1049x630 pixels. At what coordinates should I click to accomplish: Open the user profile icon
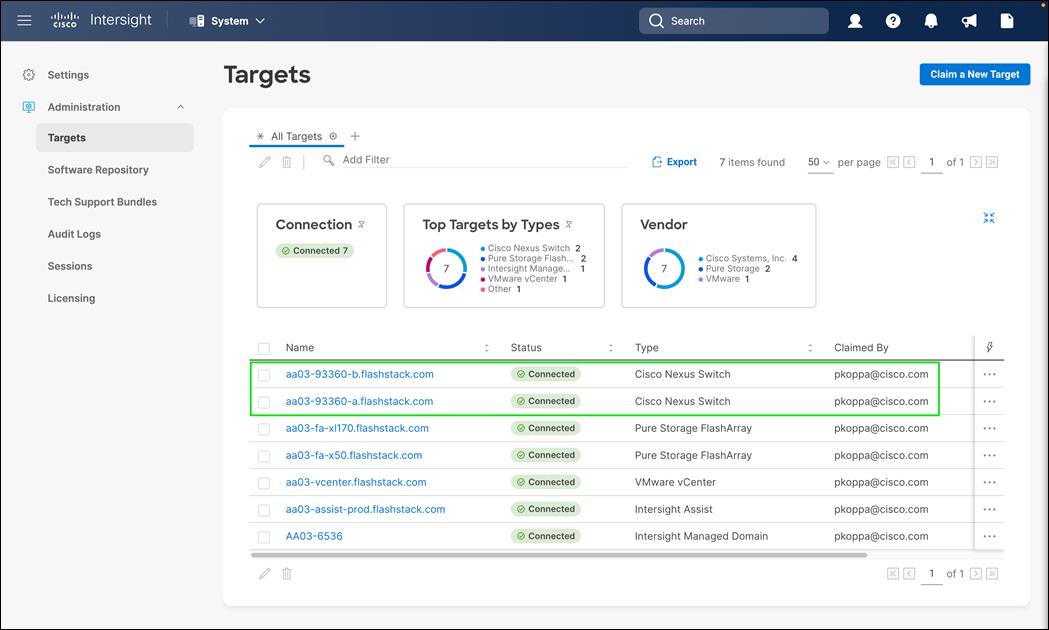(855, 21)
